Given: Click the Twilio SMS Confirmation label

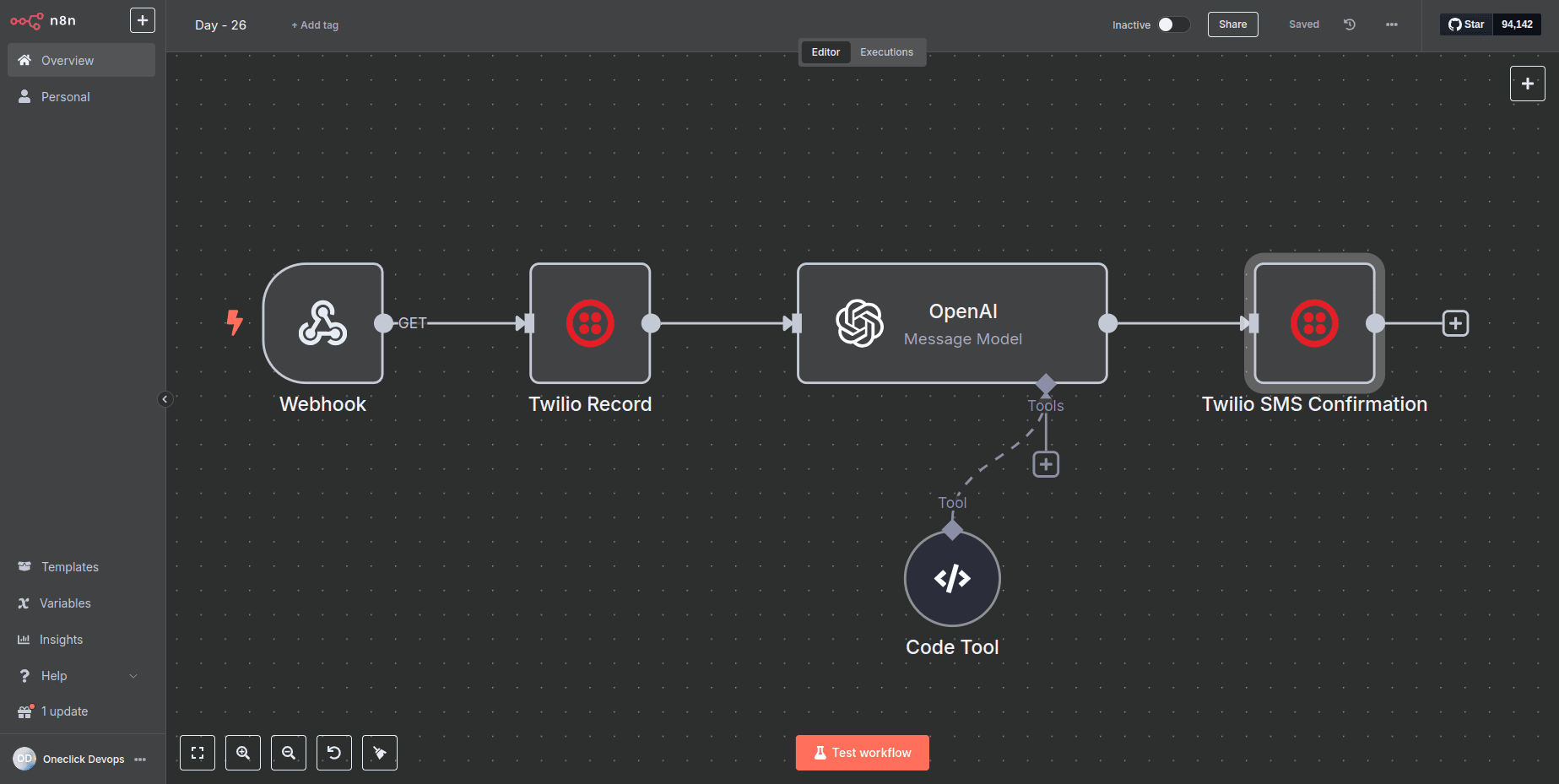Looking at the screenshot, I should coord(1314,404).
